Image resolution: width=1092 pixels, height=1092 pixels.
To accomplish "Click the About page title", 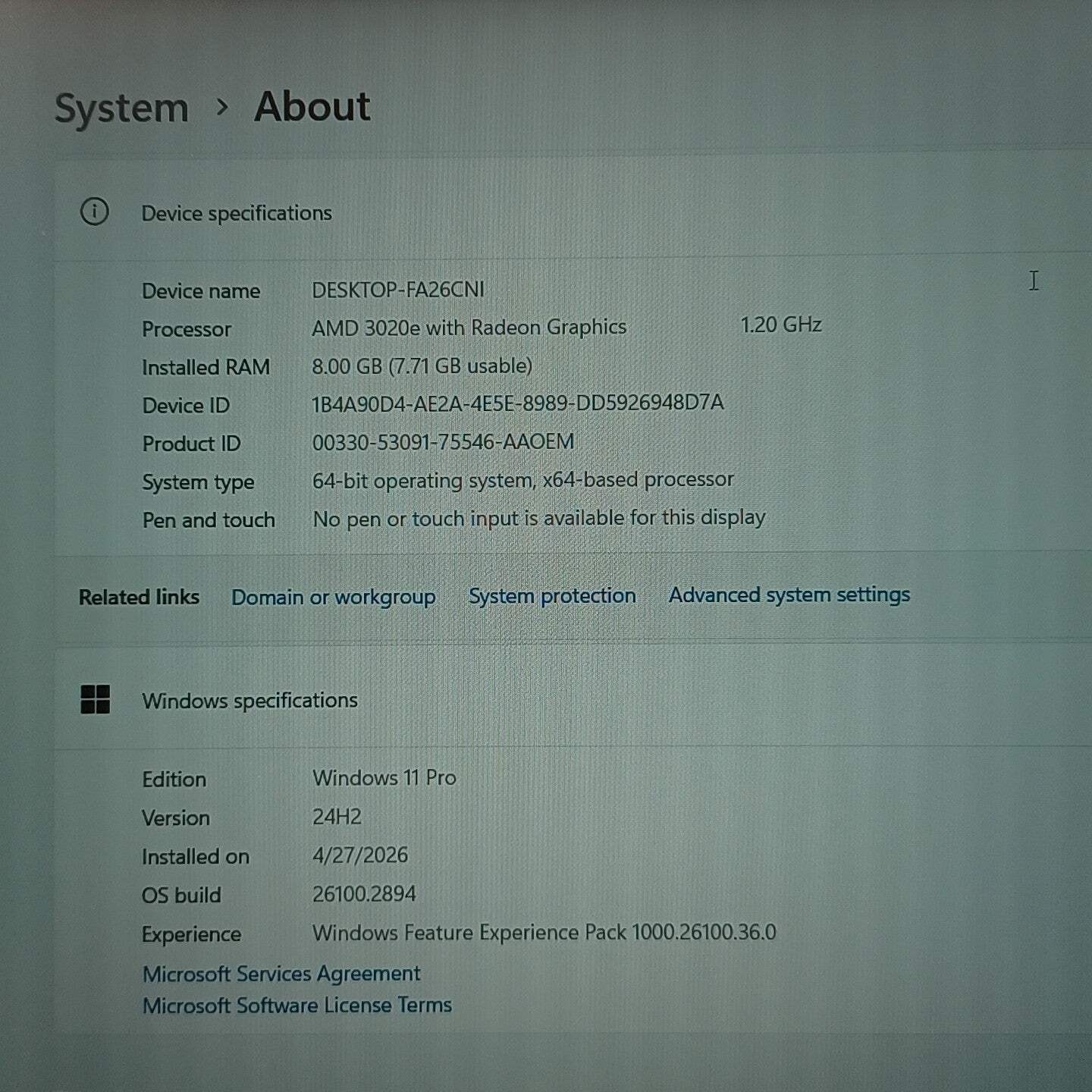I will point(312,106).
